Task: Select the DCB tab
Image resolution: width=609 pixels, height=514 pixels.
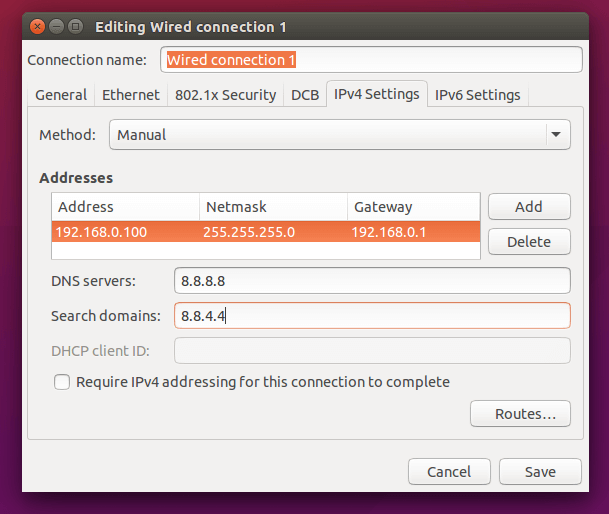Action: pyautogui.click(x=305, y=95)
